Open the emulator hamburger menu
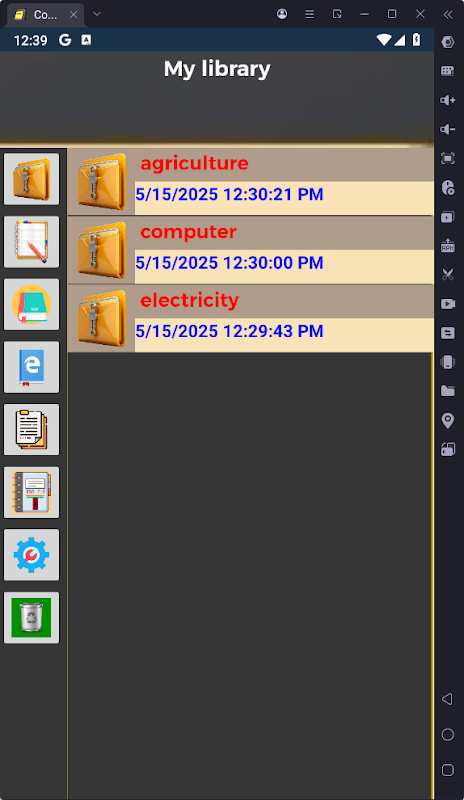The height and width of the screenshot is (800, 464). click(309, 14)
